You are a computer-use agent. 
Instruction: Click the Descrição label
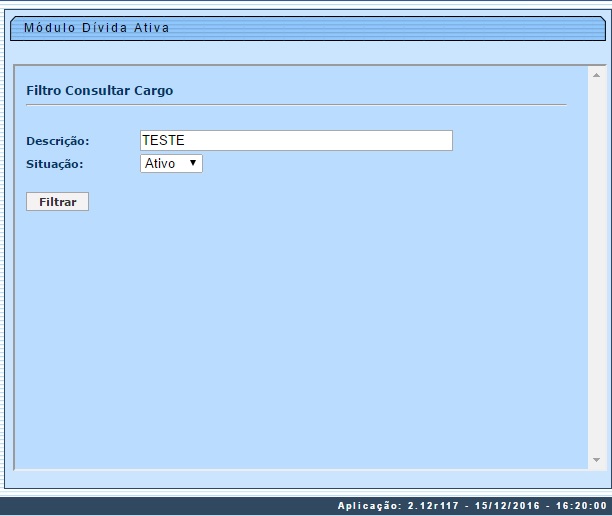click(58, 141)
